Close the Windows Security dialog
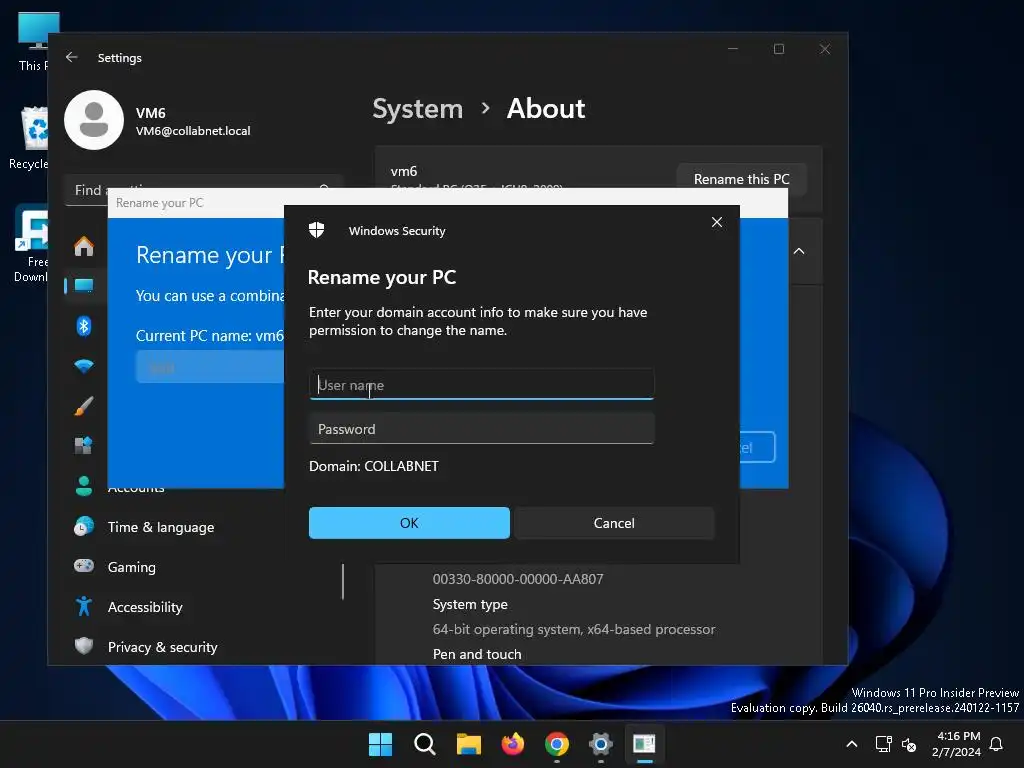Viewport: 1024px width, 768px height. 716,222
